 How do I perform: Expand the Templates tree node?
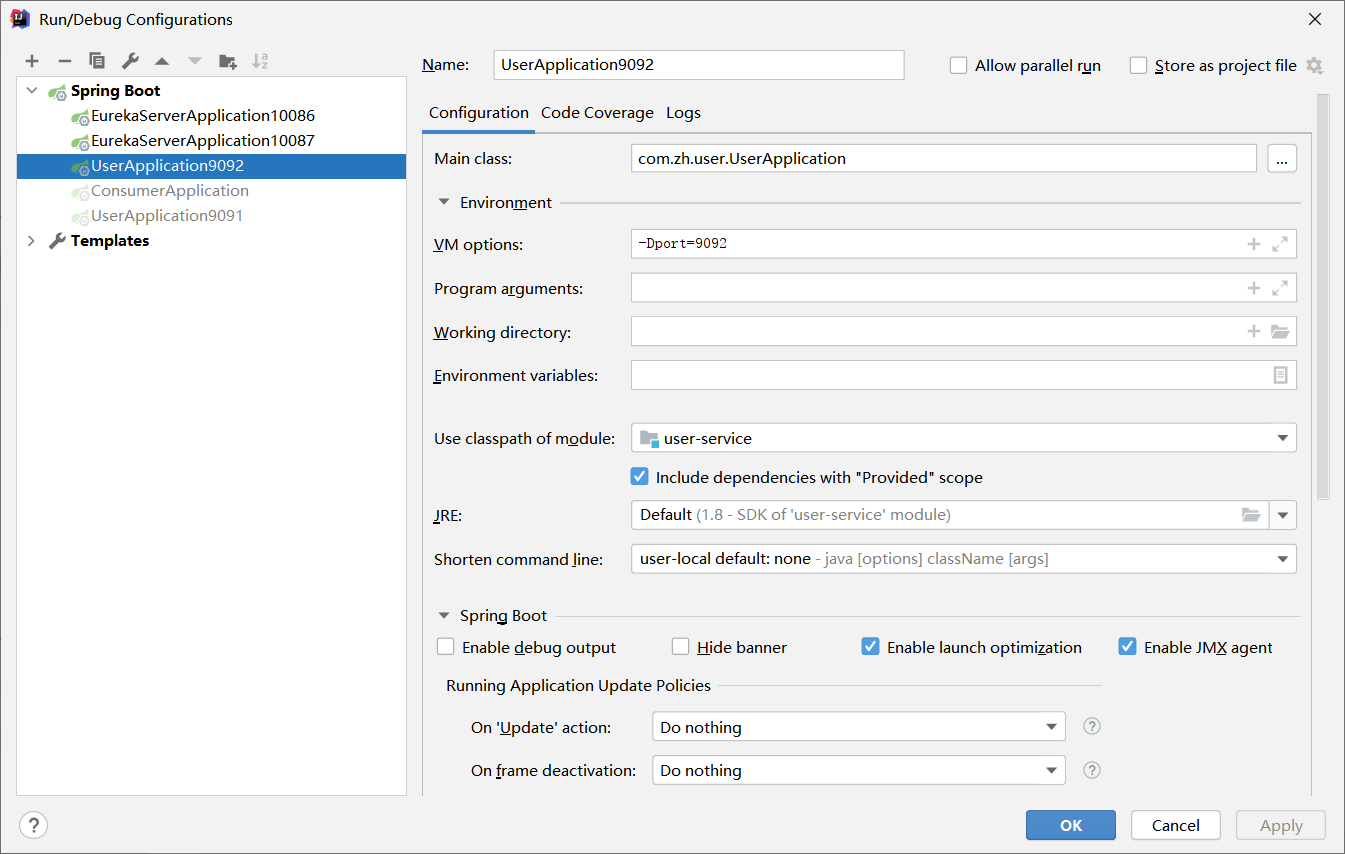[31, 241]
